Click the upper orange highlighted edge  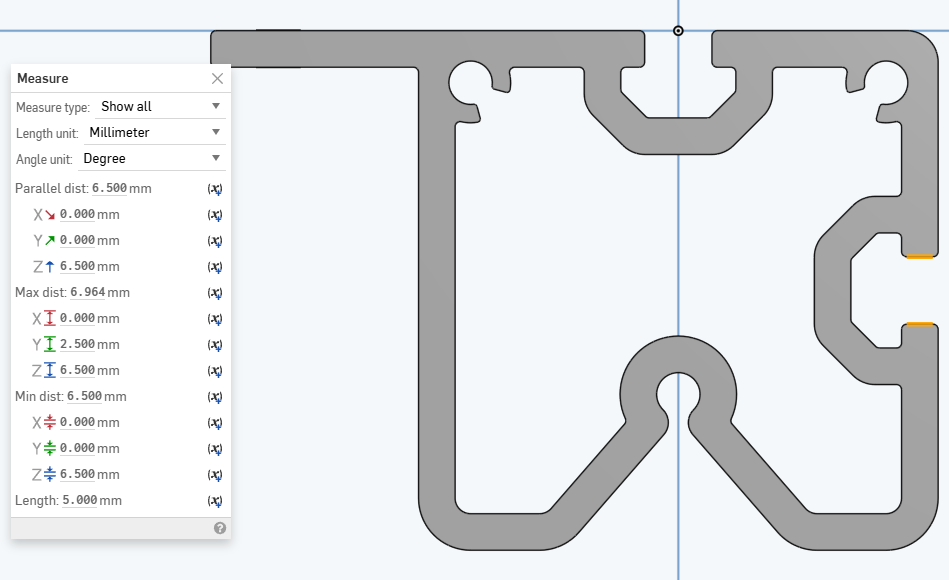tap(919, 257)
